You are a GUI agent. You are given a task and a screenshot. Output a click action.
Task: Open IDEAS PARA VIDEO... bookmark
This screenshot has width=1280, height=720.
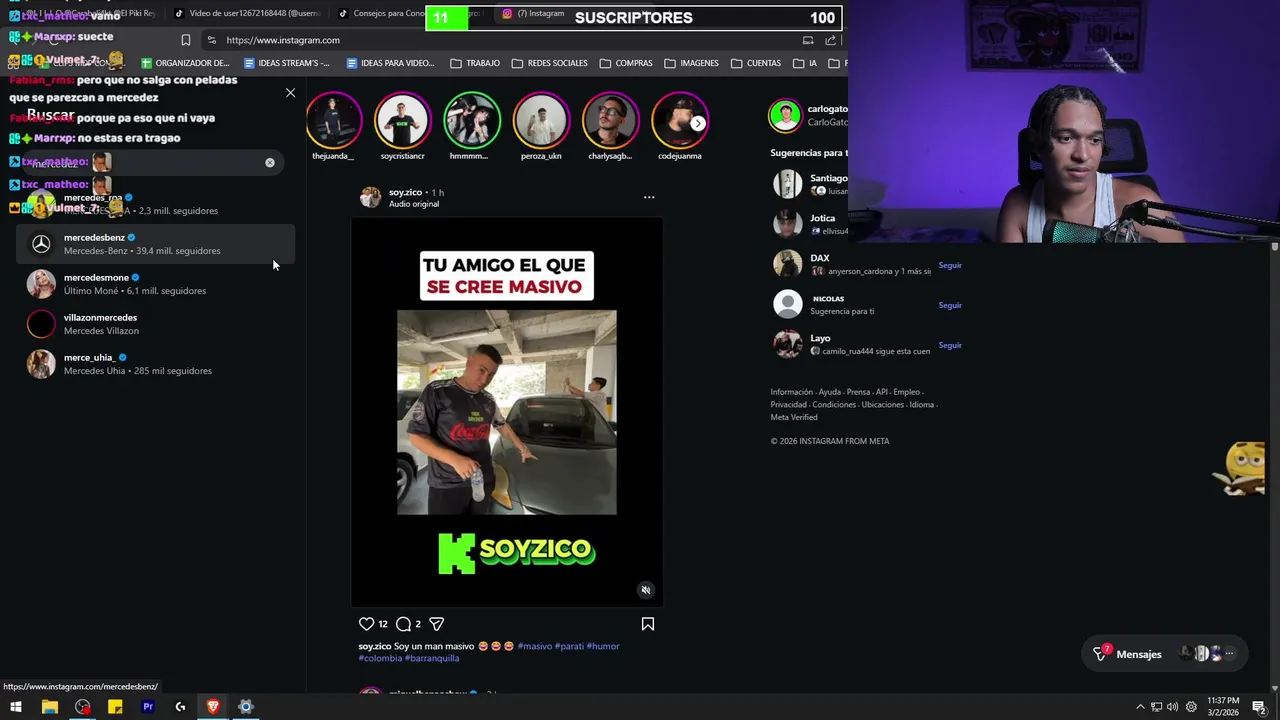click(390, 63)
